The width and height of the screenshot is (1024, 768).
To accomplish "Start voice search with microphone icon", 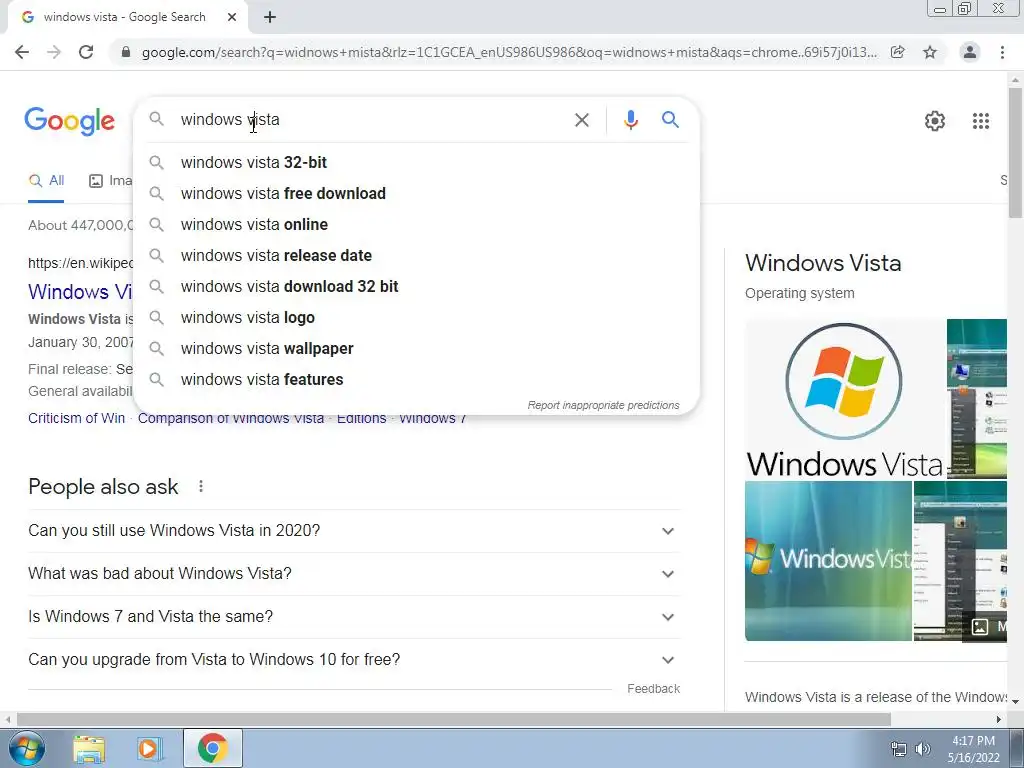I will [x=630, y=120].
